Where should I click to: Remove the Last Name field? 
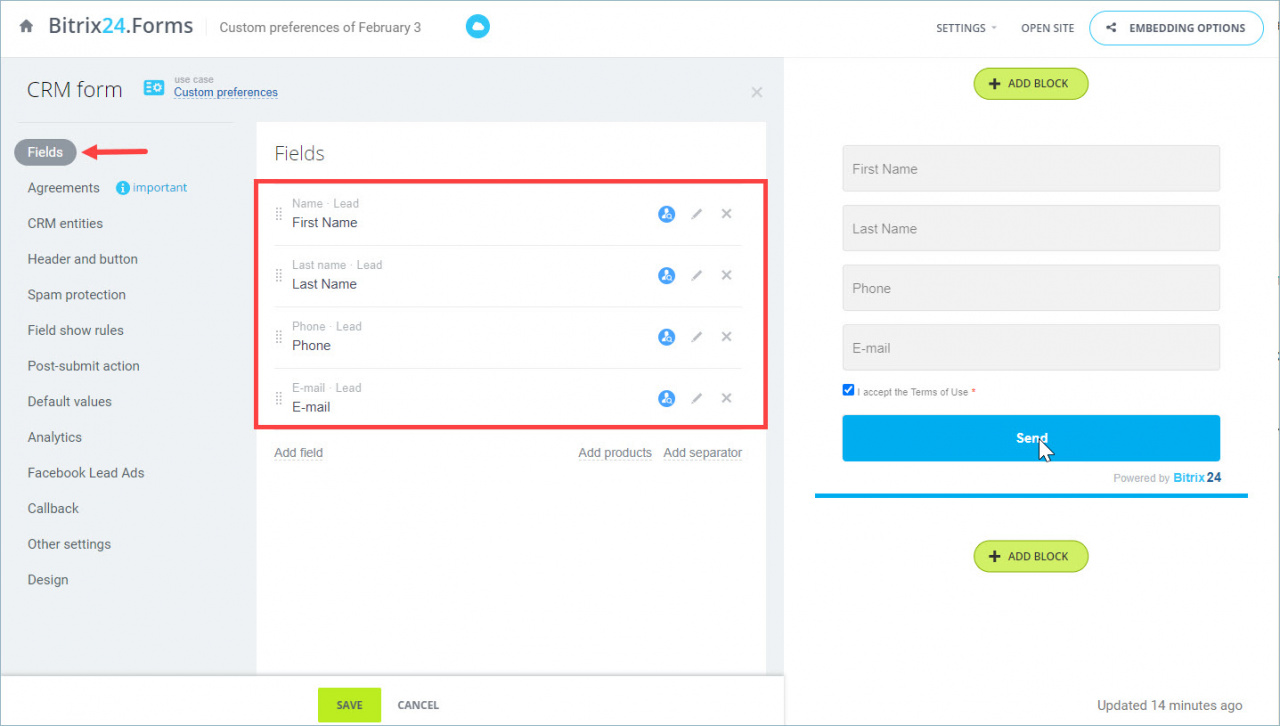pyautogui.click(x=727, y=275)
